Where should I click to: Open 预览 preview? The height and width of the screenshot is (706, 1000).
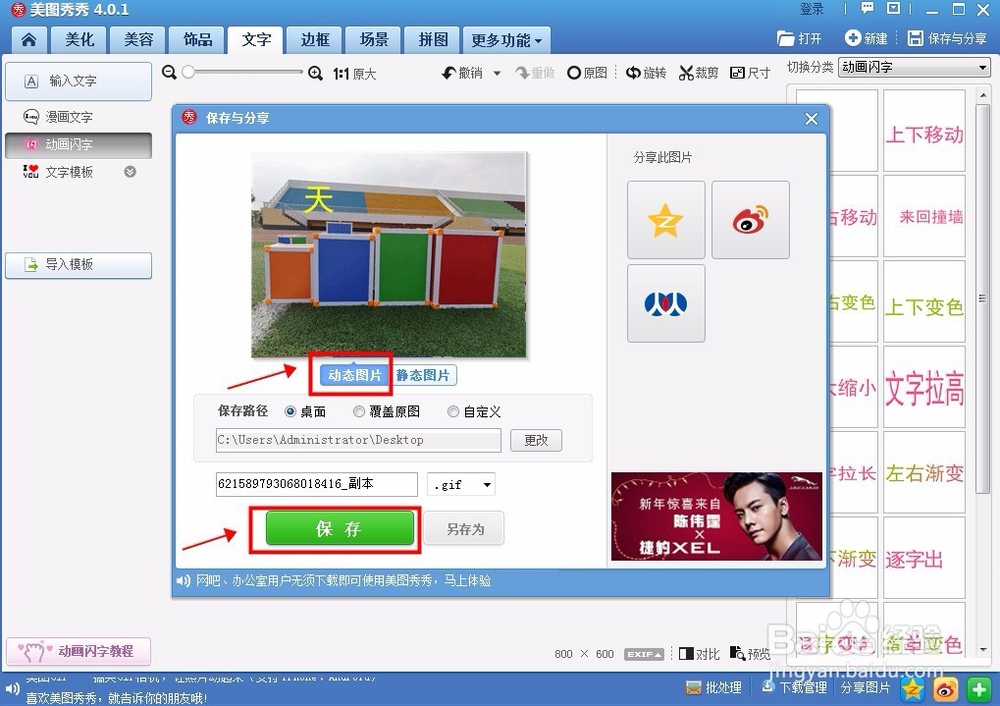[x=751, y=654]
